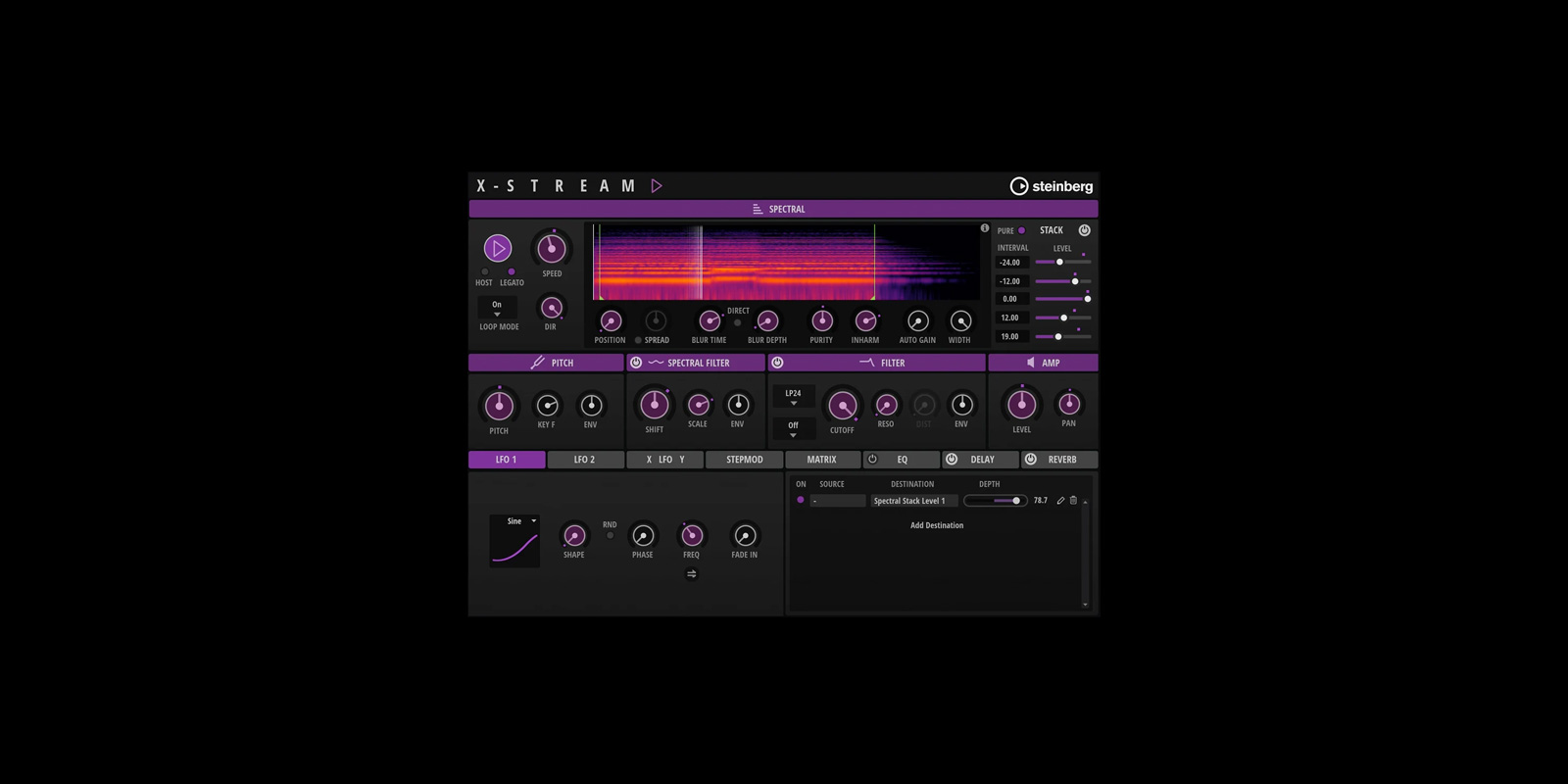This screenshot has width=1568, height=784.
Task: Delete modulation row with trash icon
Action: pos(1073,501)
